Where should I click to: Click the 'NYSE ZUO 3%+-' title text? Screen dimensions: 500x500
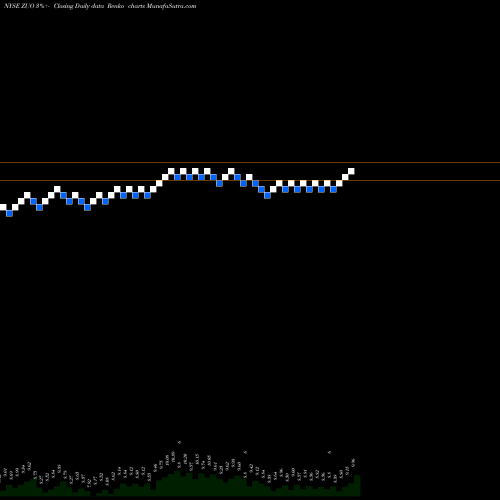(x=27, y=6)
